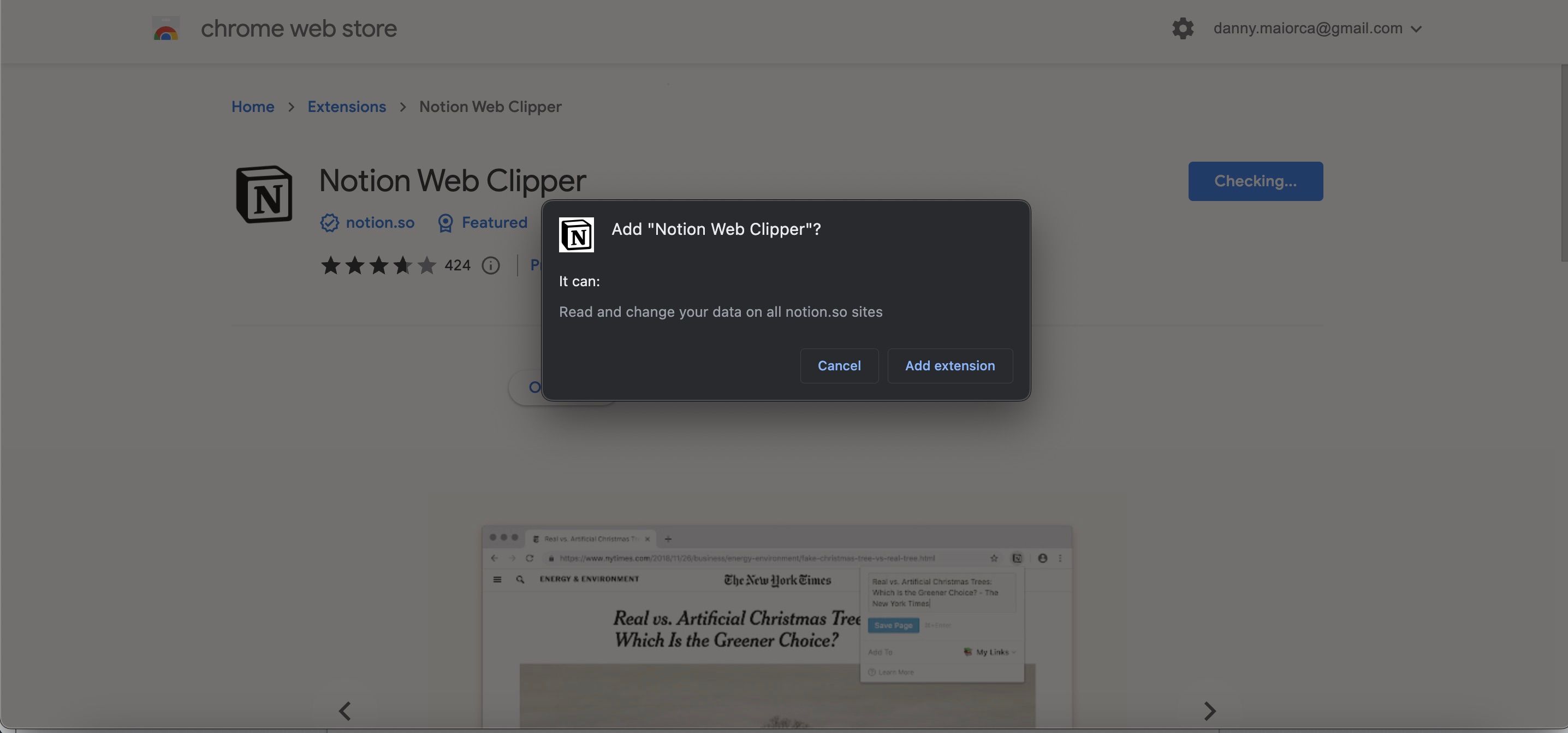Click the Home breadcrumb link
This screenshot has width=1568, height=733.
[253, 106]
